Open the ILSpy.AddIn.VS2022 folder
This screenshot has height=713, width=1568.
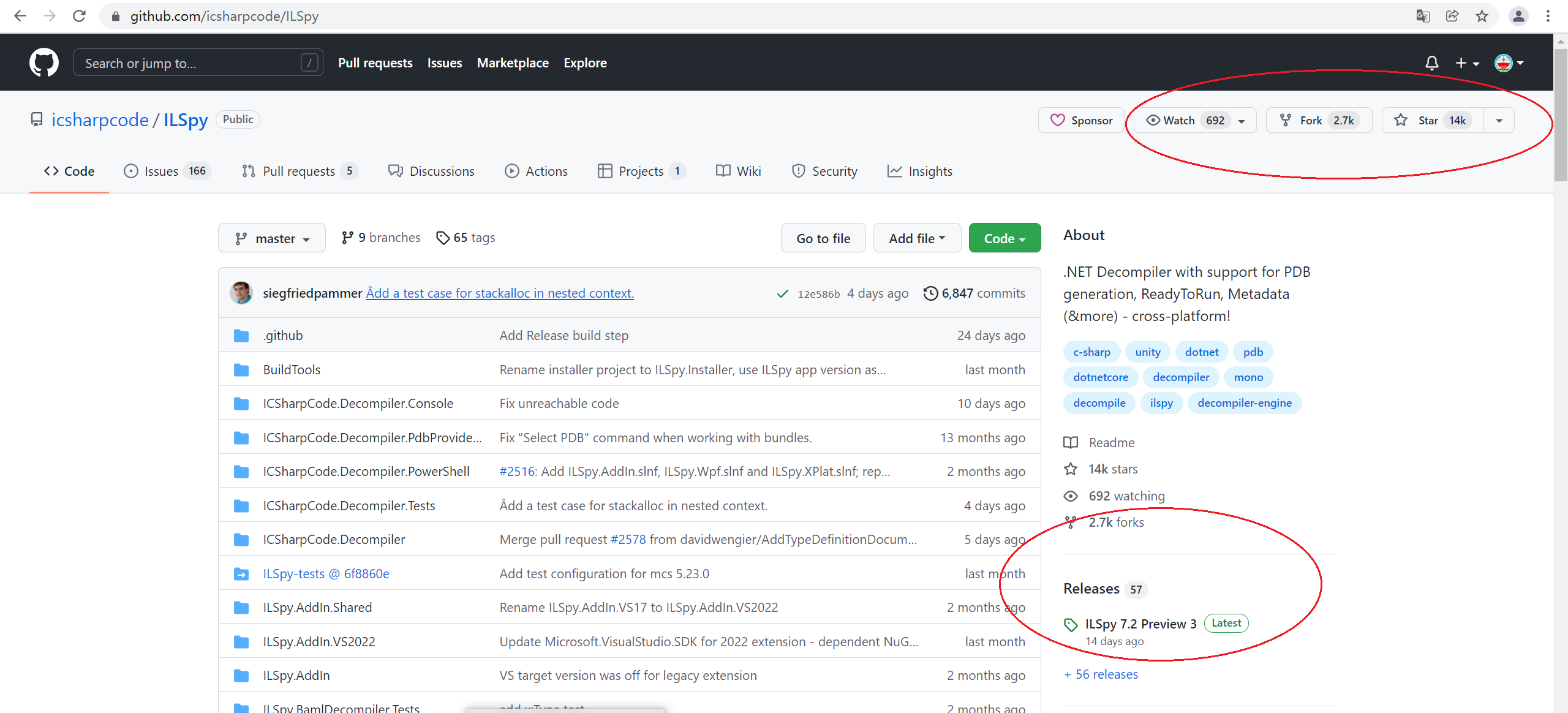click(319, 641)
